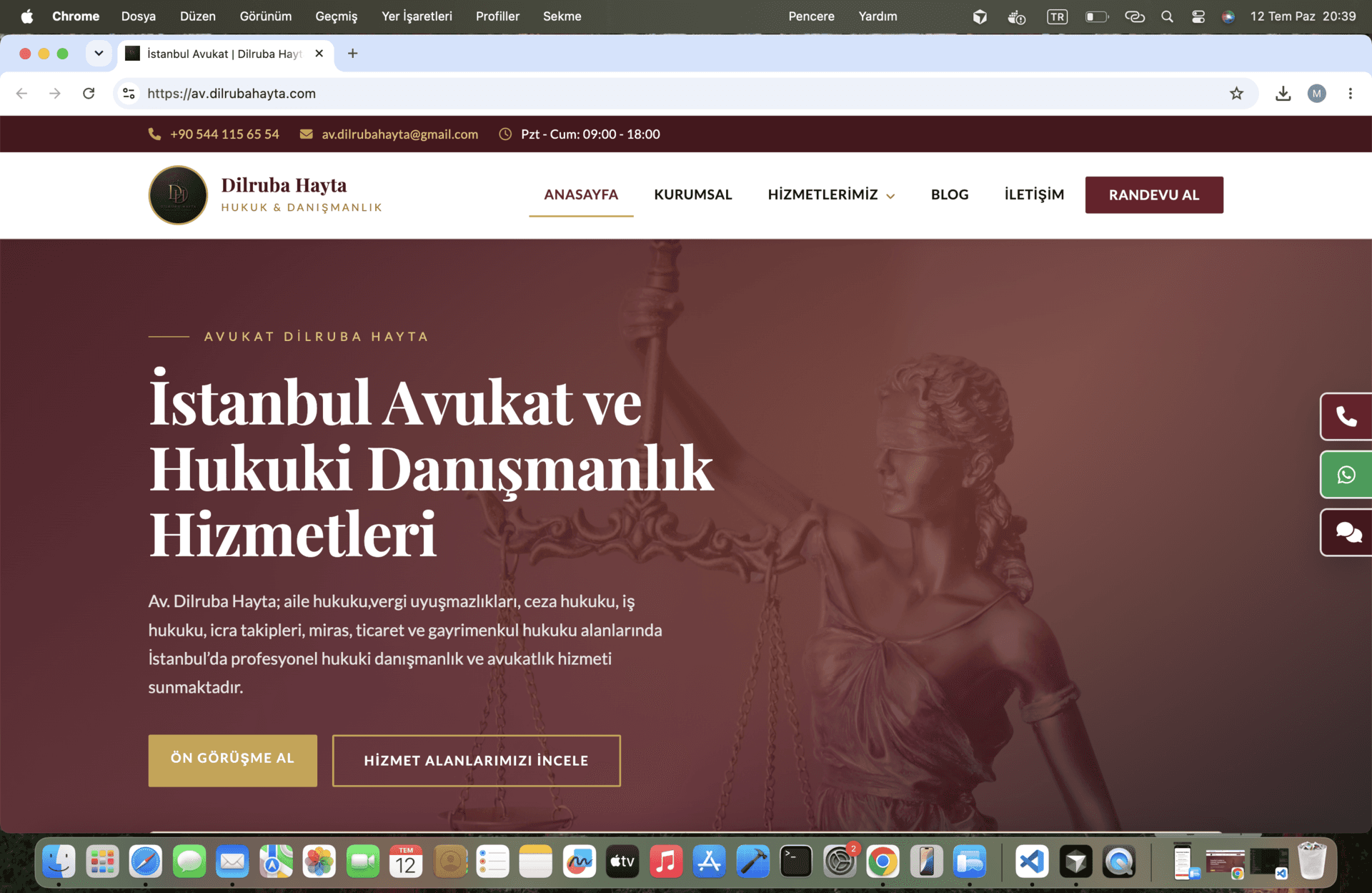Open the İLETİŞİM page
The height and width of the screenshot is (893, 1372).
(1034, 194)
